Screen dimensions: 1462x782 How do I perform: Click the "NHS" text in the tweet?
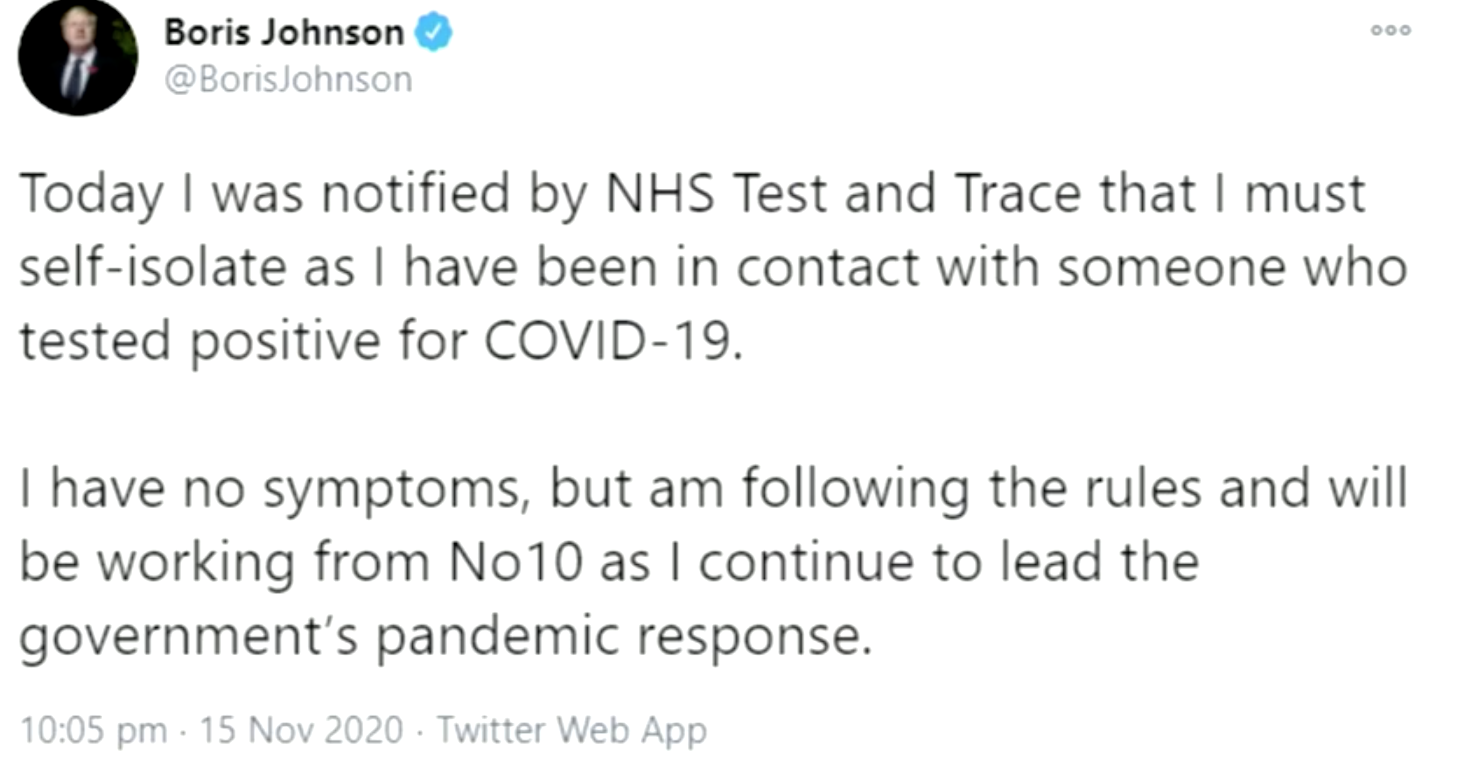pos(661,193)
